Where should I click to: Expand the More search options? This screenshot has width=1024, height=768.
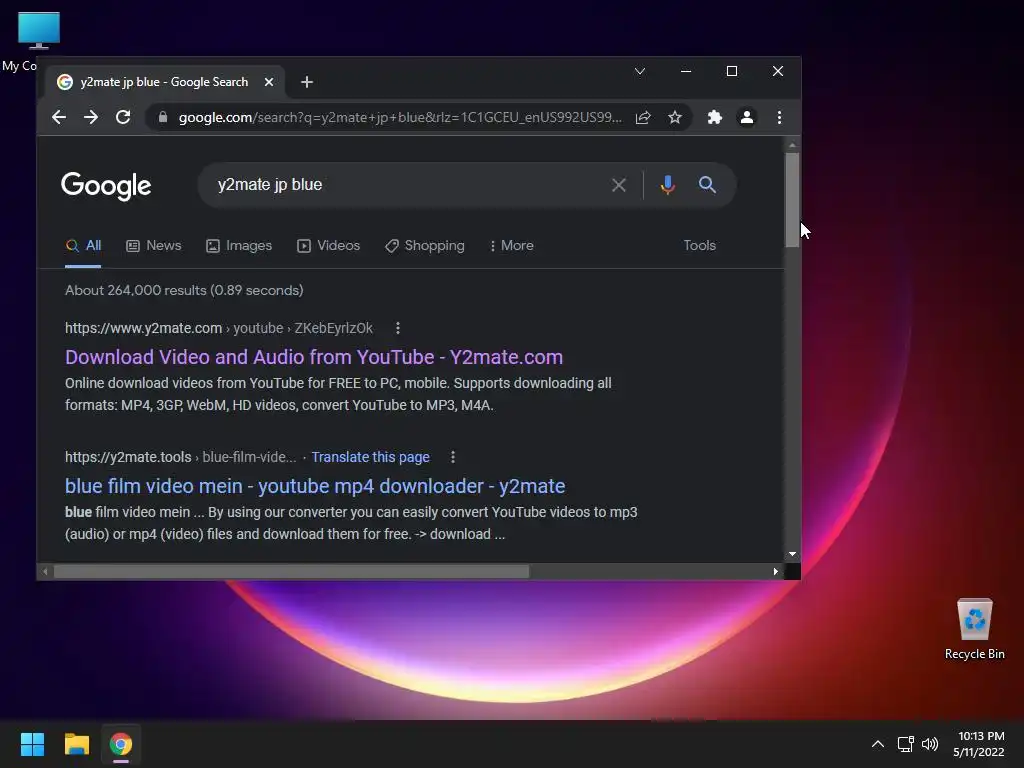511,246
